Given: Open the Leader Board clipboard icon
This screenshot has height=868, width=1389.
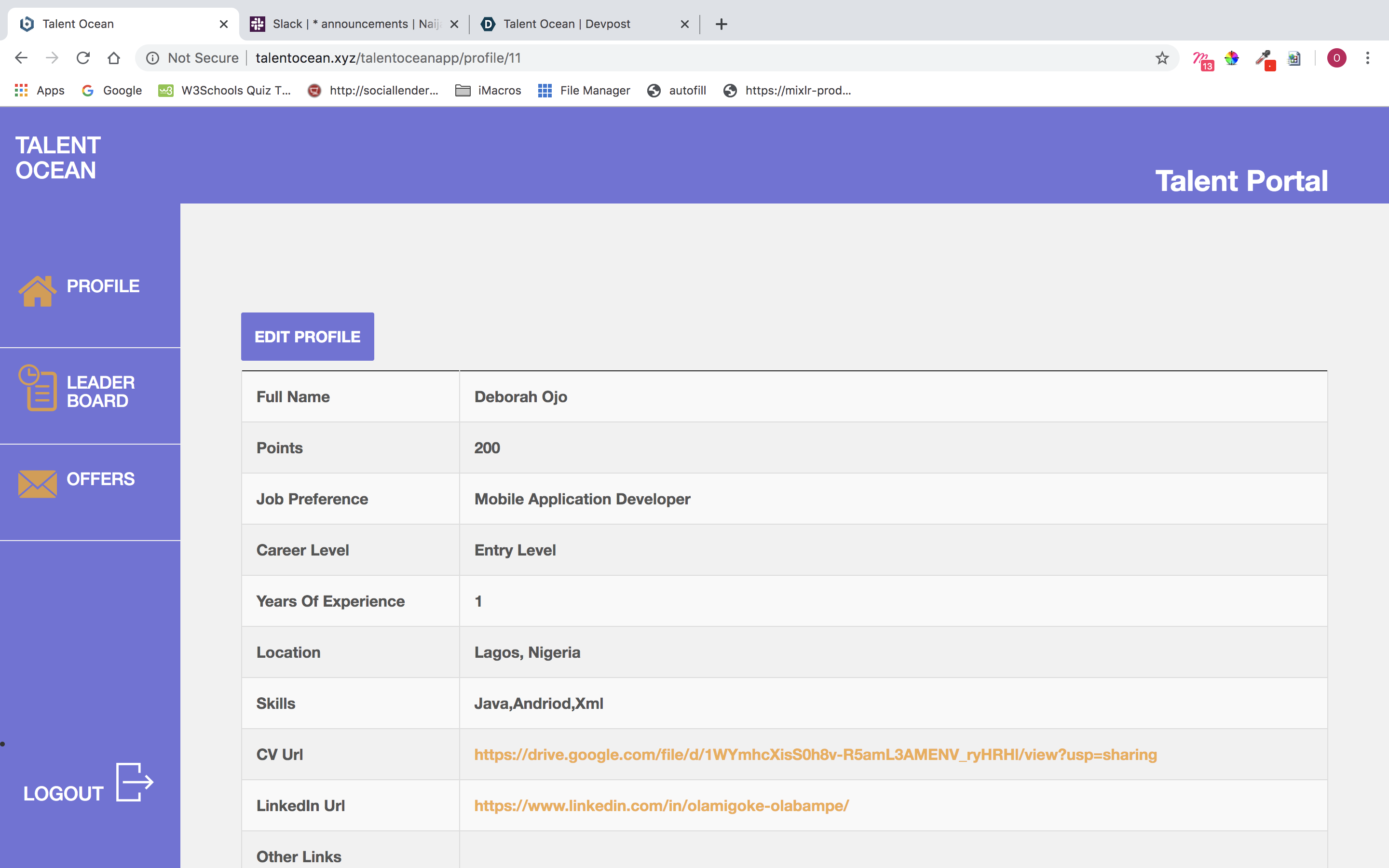Looking at the screenshot, I should coord(38,389).
